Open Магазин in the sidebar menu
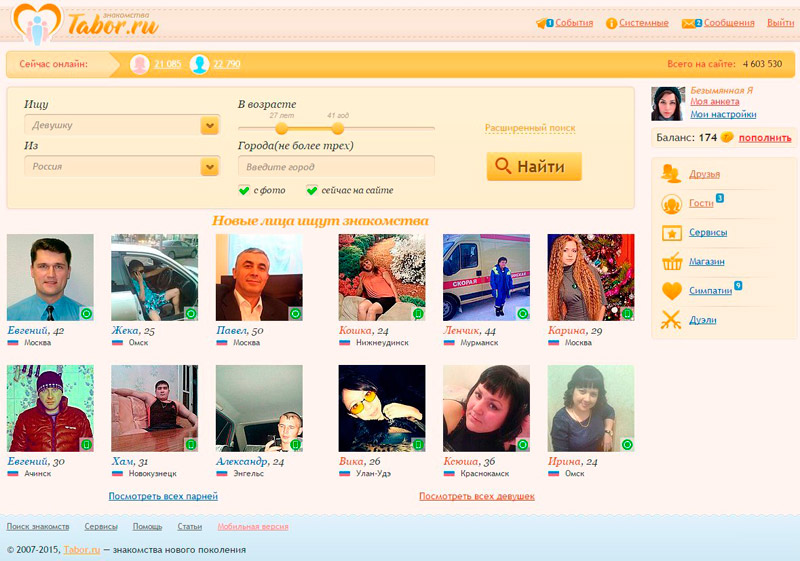800x561 pixels. point(707,262)
